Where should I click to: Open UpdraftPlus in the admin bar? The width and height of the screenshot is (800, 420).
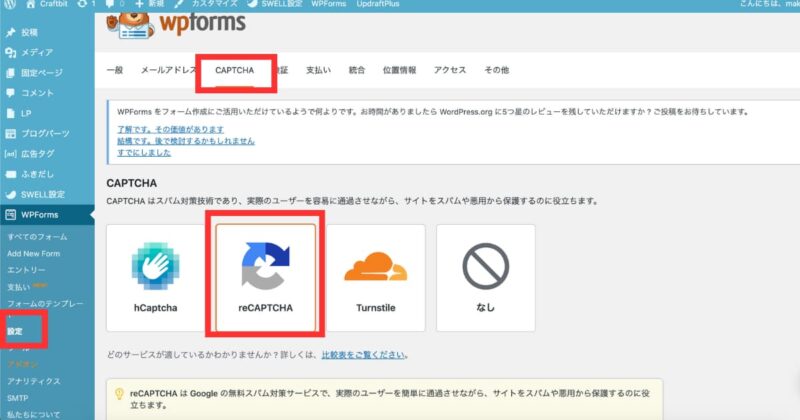pos(378,4)
